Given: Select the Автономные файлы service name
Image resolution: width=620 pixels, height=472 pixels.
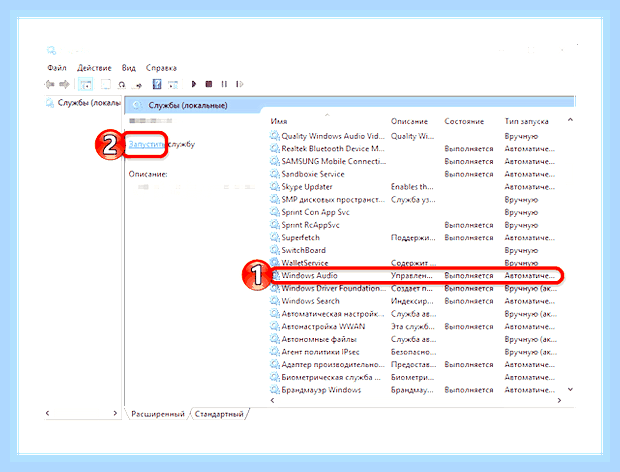Looking at the screenshot, I should click(x=319, y=339).
